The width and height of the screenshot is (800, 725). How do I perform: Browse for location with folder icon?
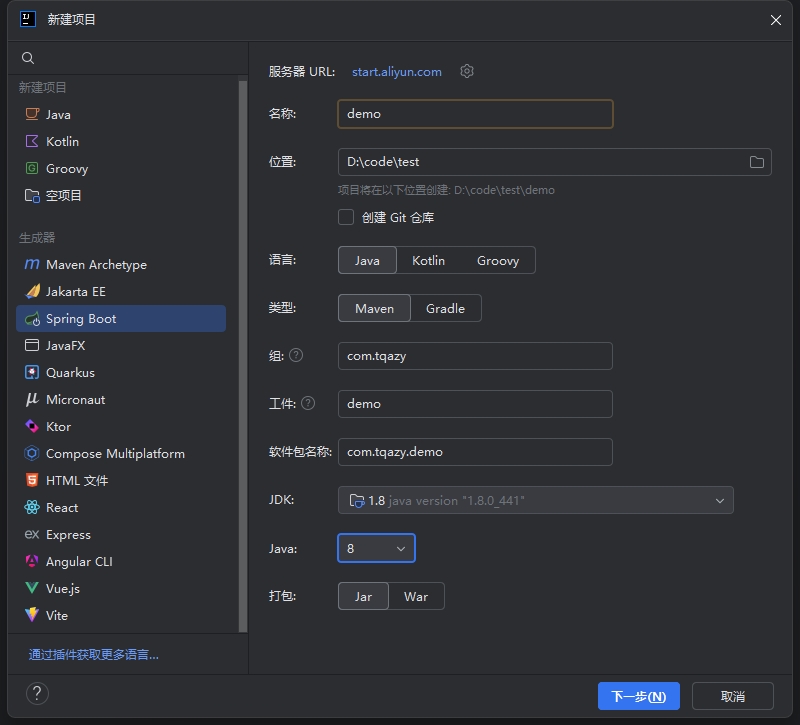pos(757,162)
